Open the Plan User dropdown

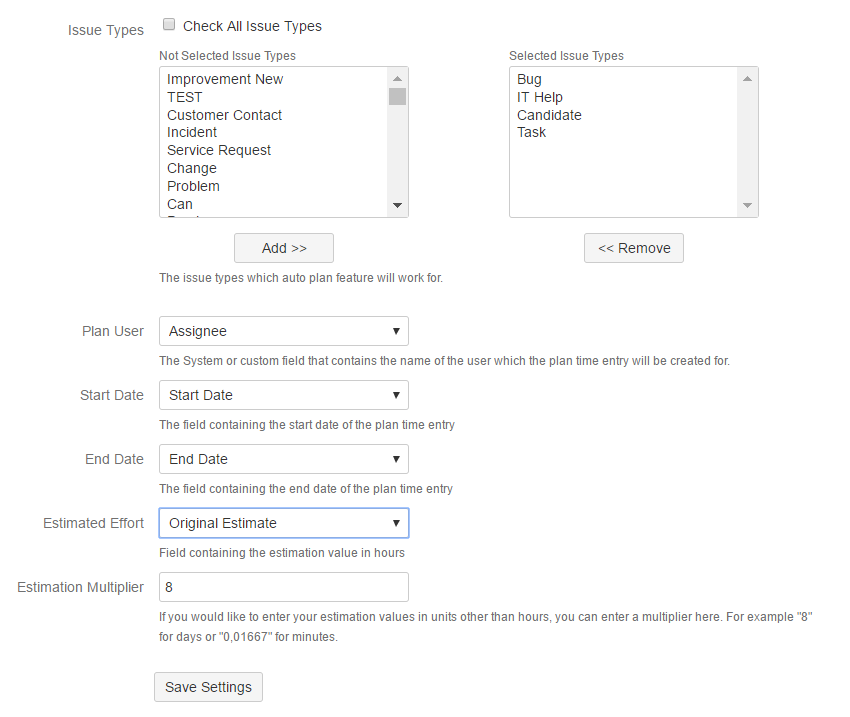coord(284,331)
